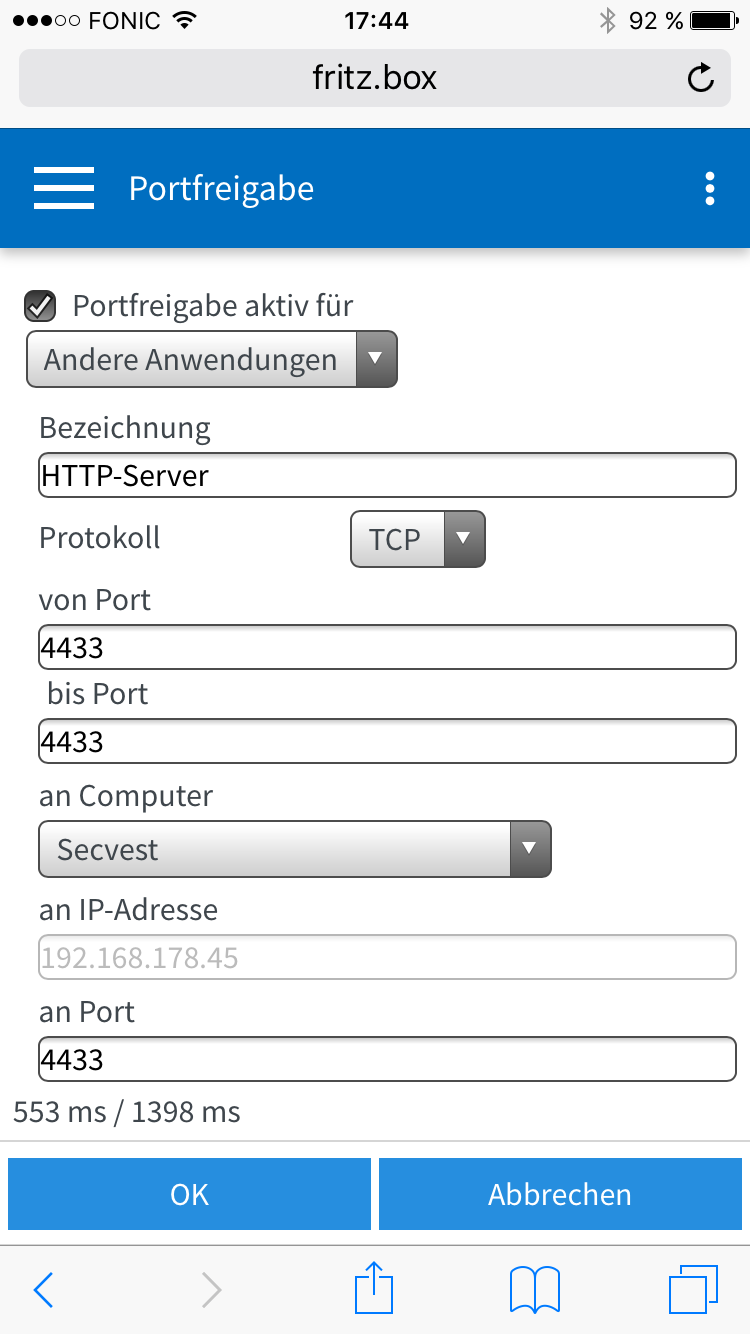Expand the Andere Anwendungen dropdown
The height and width of the screenshot is (1334, 750).
[x=212, y=360]
